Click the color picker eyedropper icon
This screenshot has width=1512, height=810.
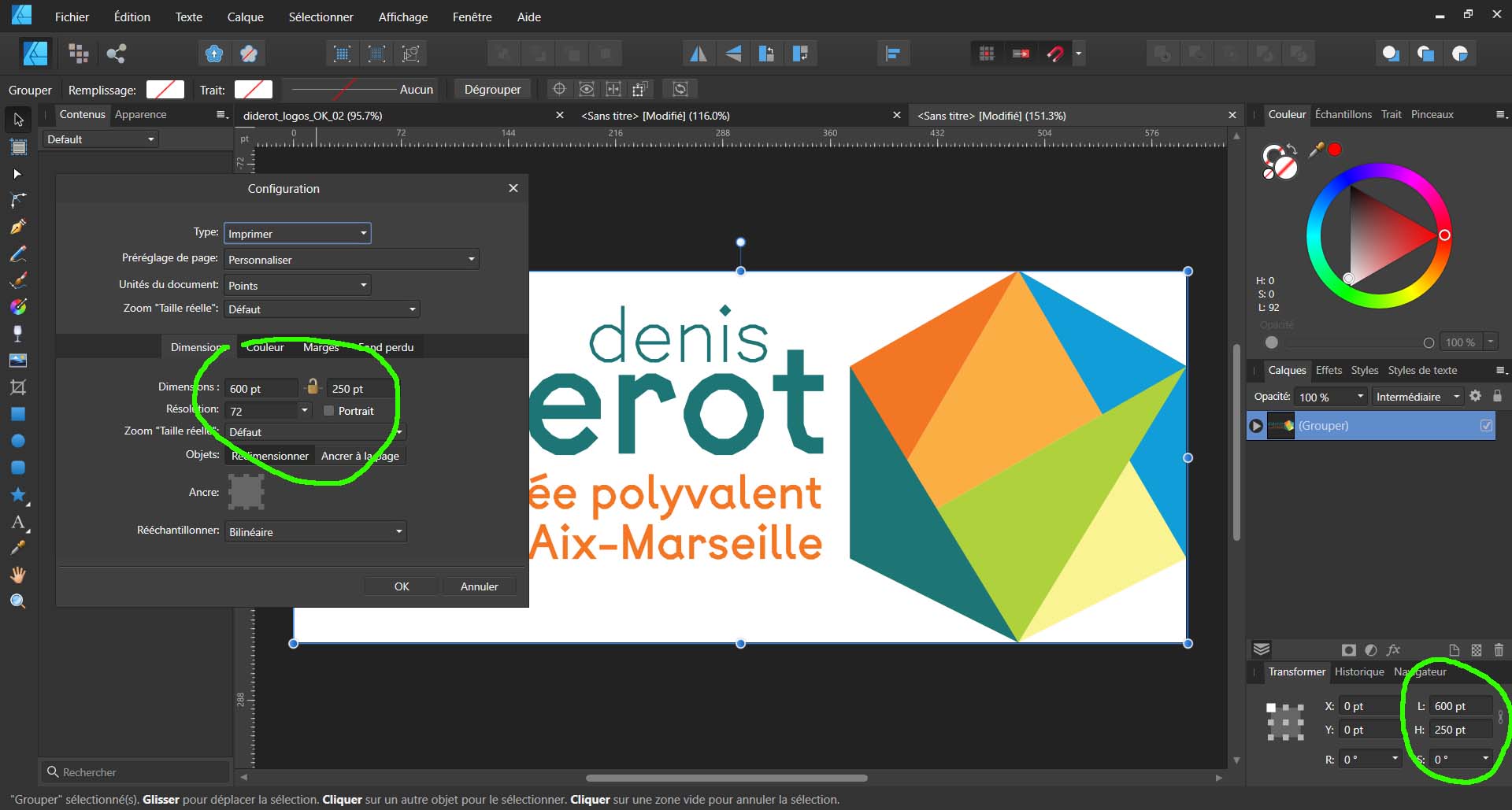pyautogui.click(x=1315, y=150)
